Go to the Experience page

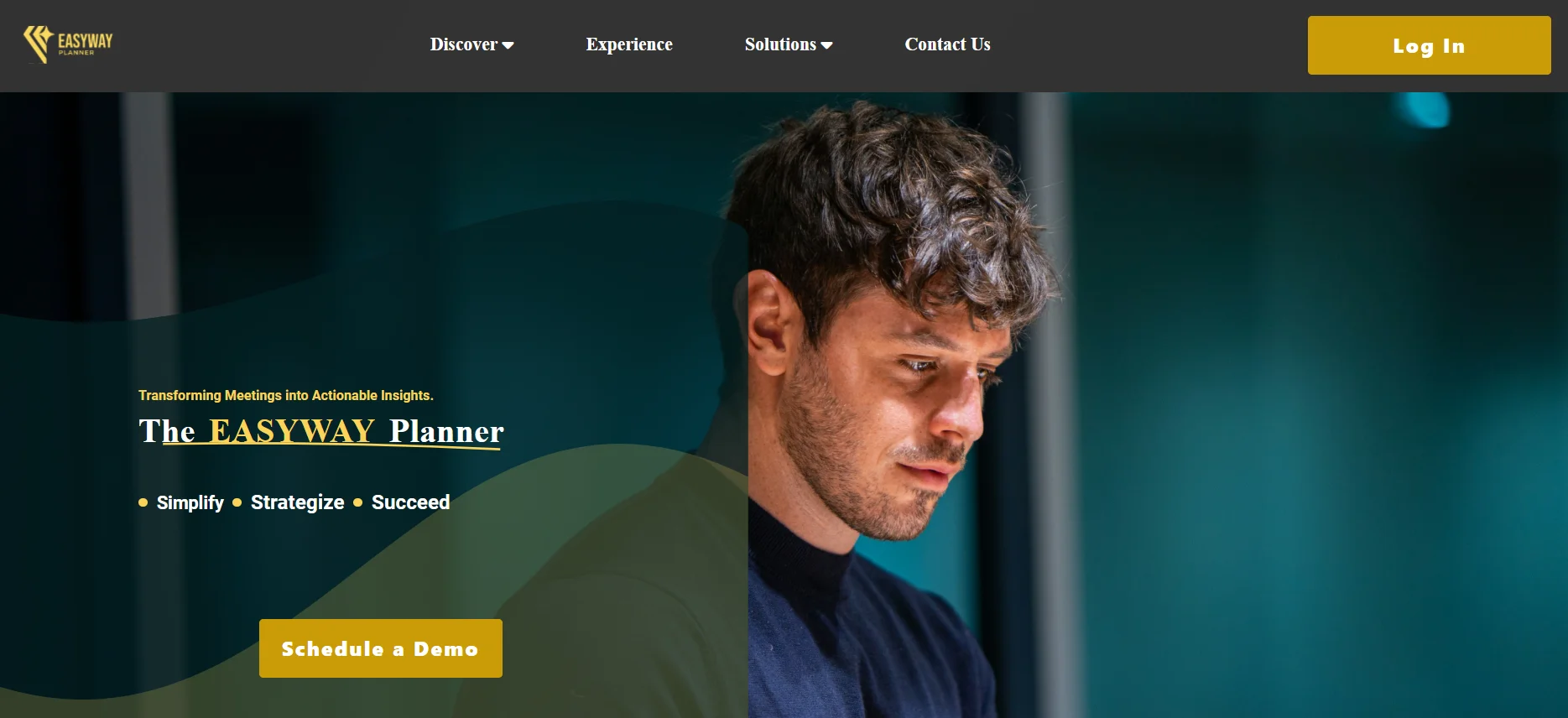click(x=629, y=44)
